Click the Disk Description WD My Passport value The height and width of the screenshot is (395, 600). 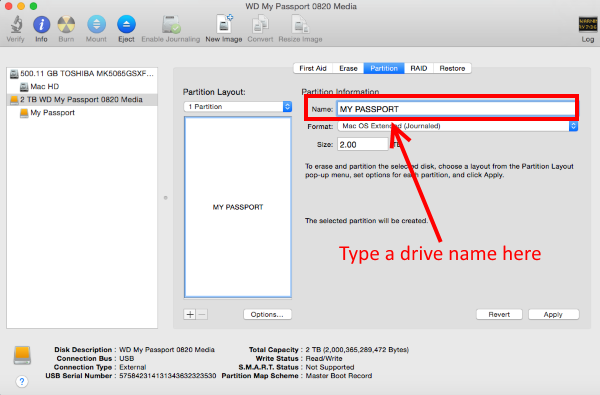167,350
